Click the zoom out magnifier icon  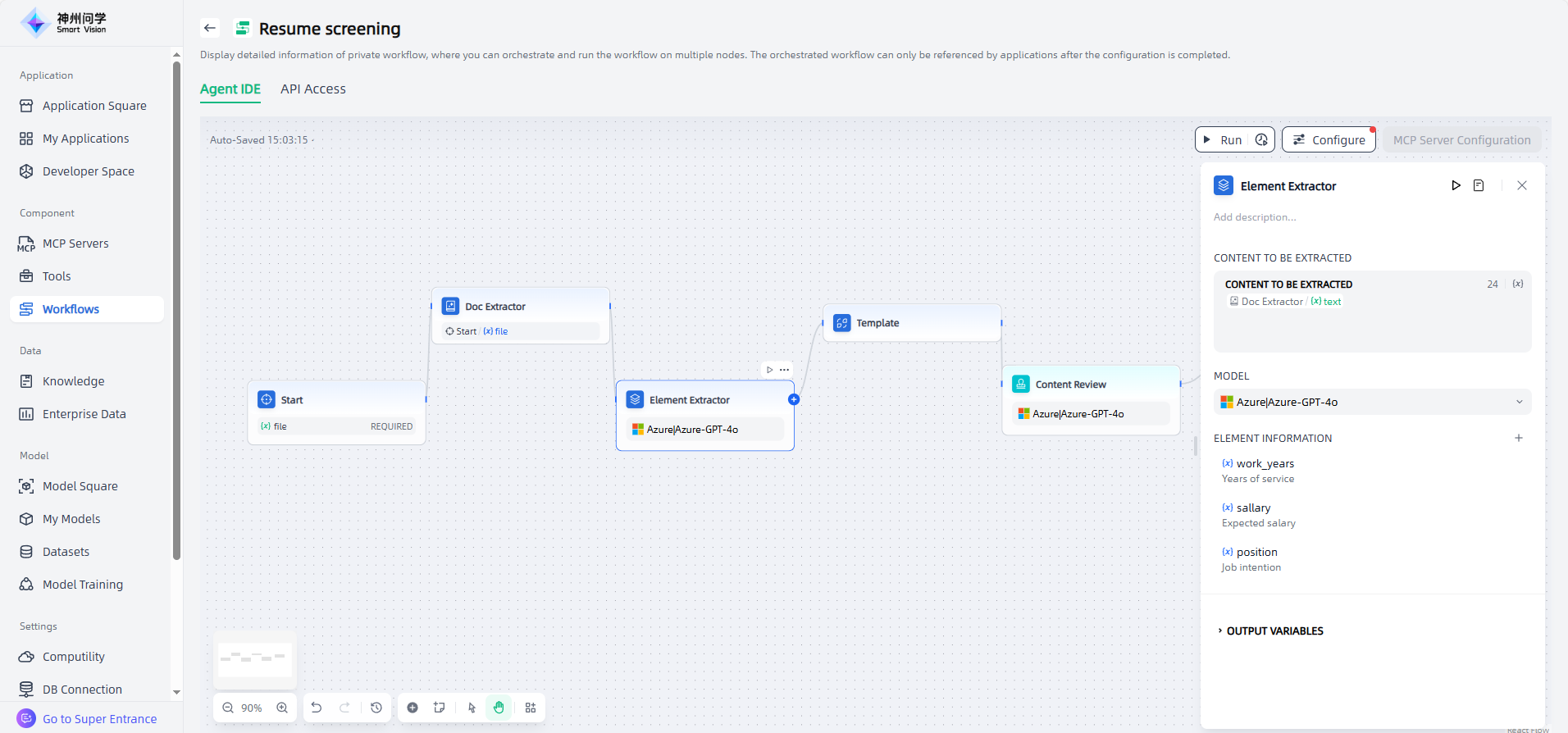coord(228,708)
